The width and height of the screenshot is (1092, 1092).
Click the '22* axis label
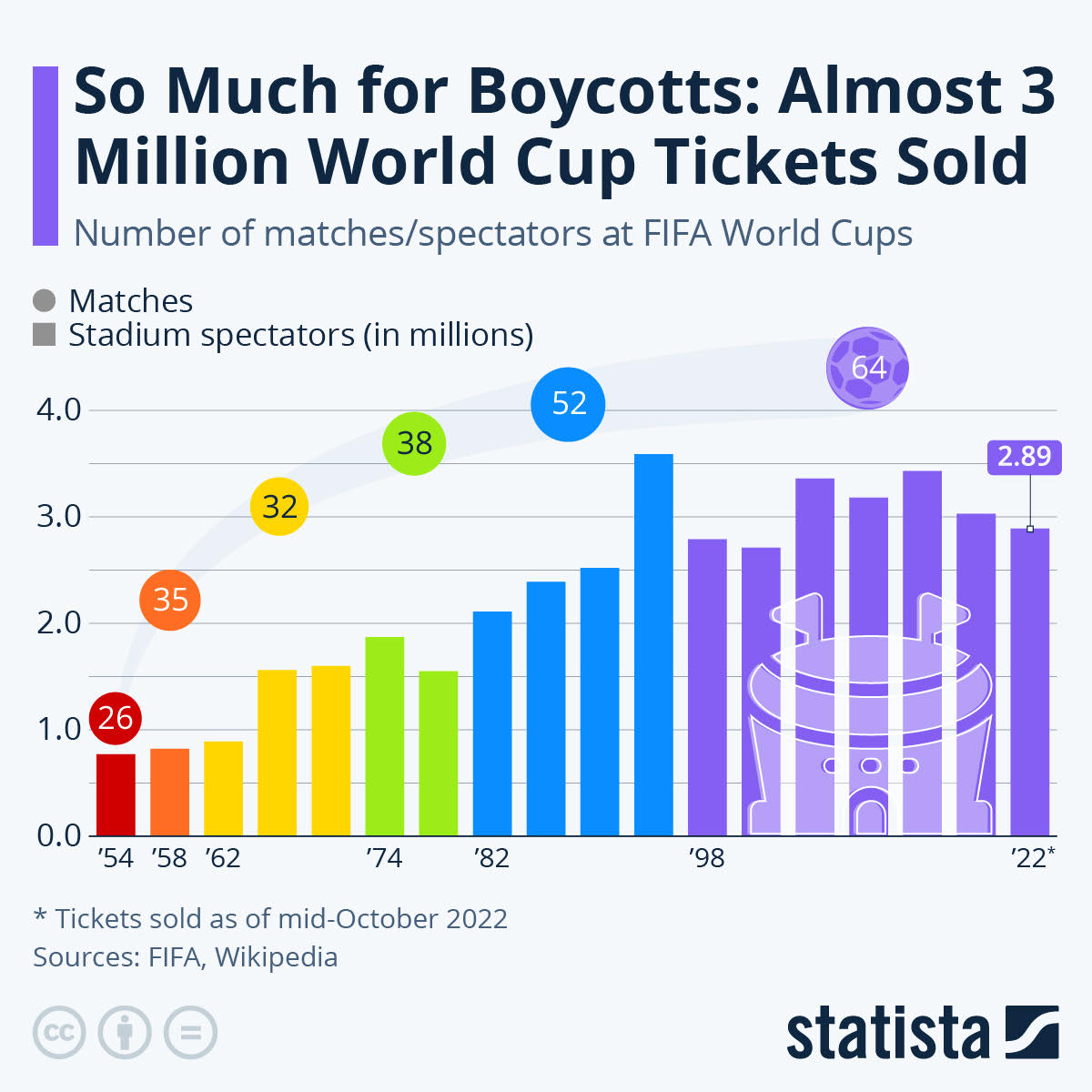point(1033,857)
